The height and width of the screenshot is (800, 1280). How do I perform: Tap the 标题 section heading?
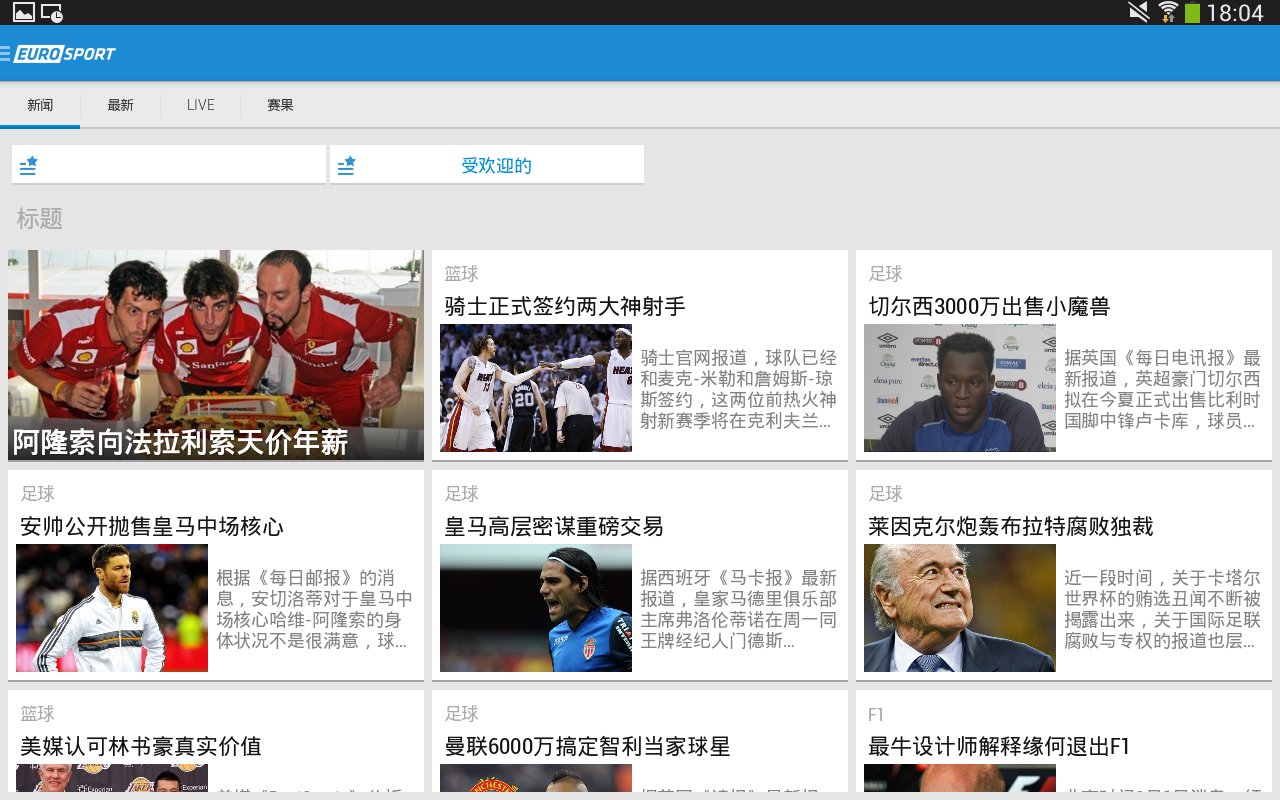point(40,219)
